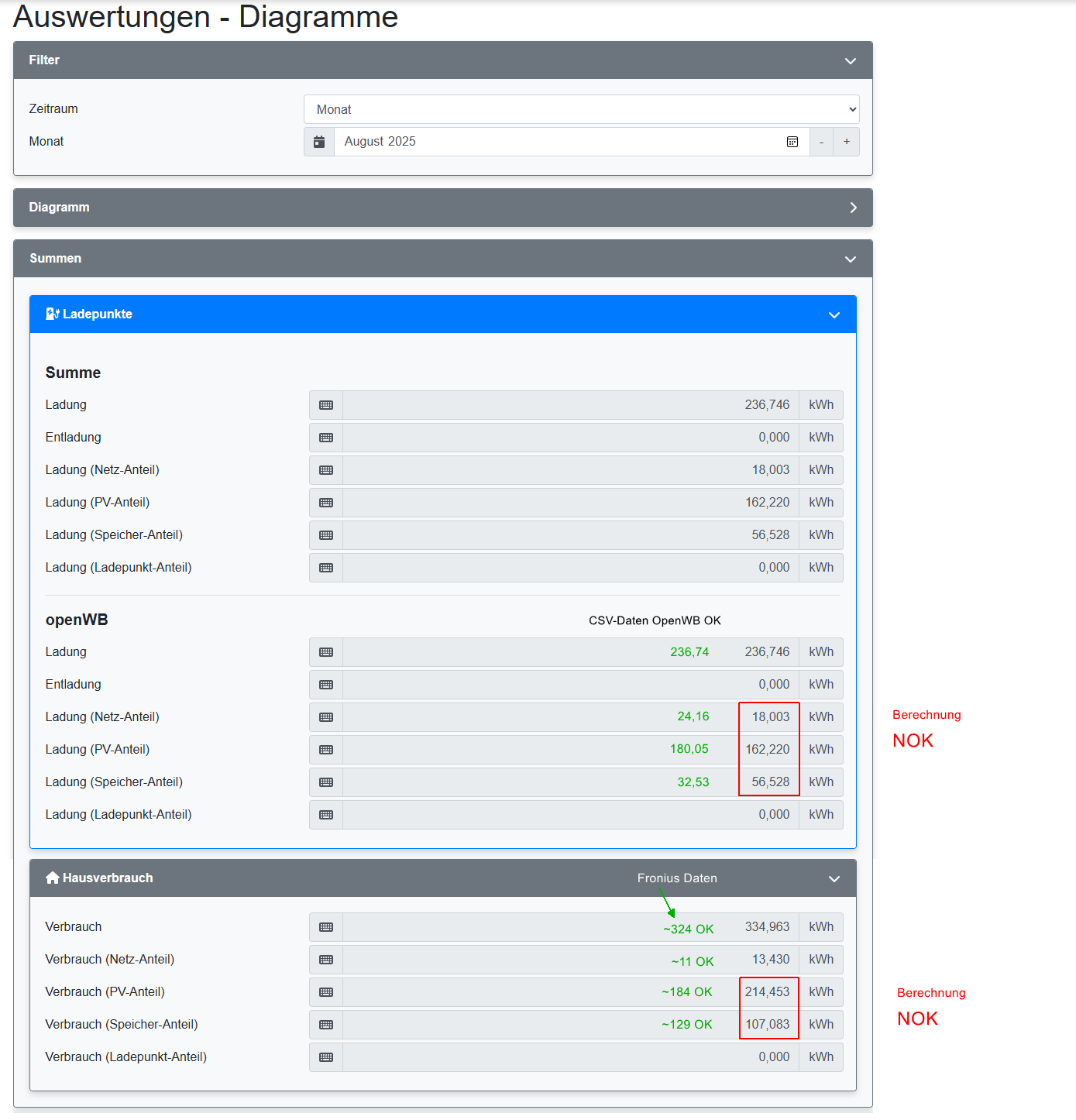Click keyboard icon in openWB Ladung (Netz-Anteil) row
This screenshot has height=1120, width=1076.
tap(326, 717)
